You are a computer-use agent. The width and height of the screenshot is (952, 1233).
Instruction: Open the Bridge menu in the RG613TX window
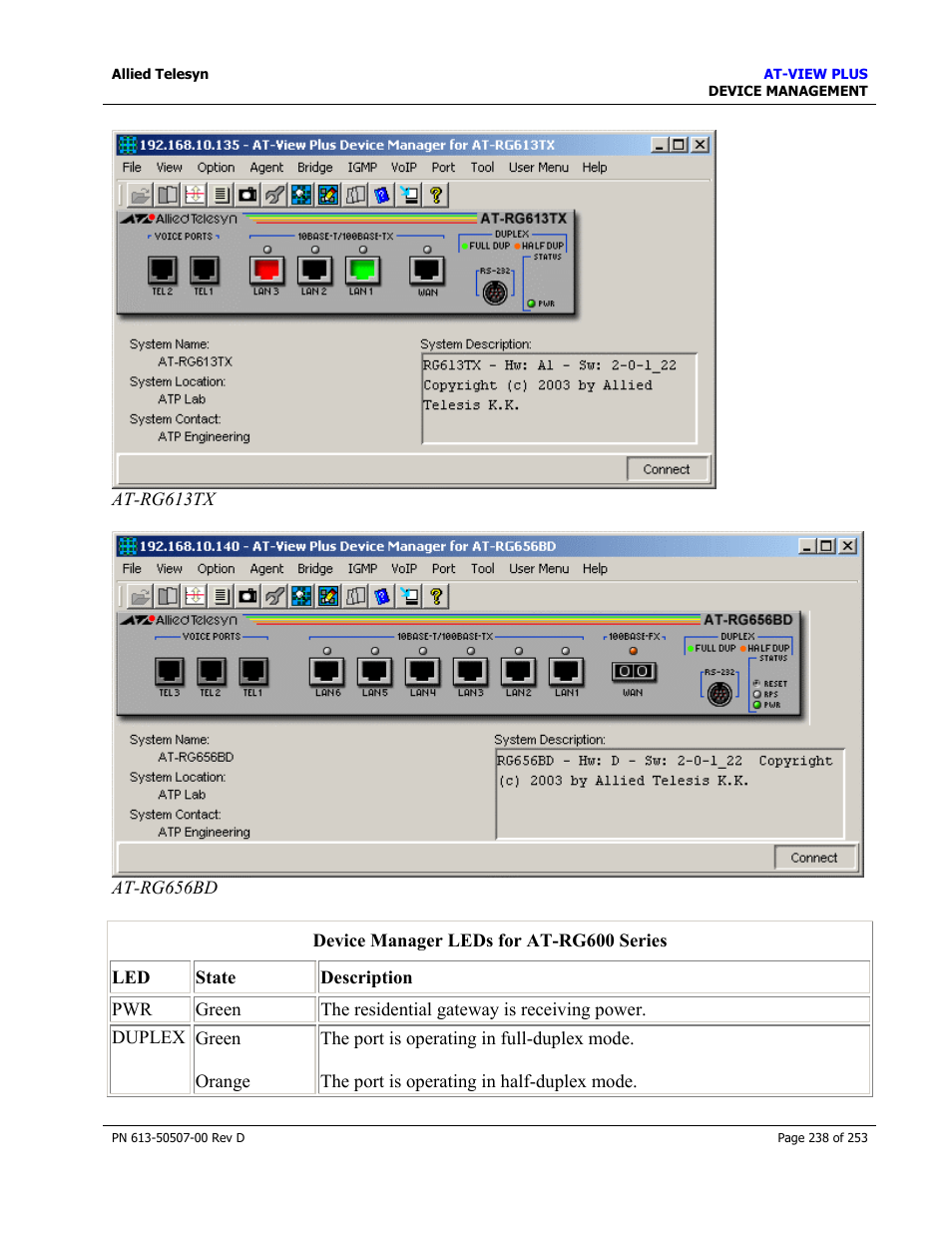315,168
